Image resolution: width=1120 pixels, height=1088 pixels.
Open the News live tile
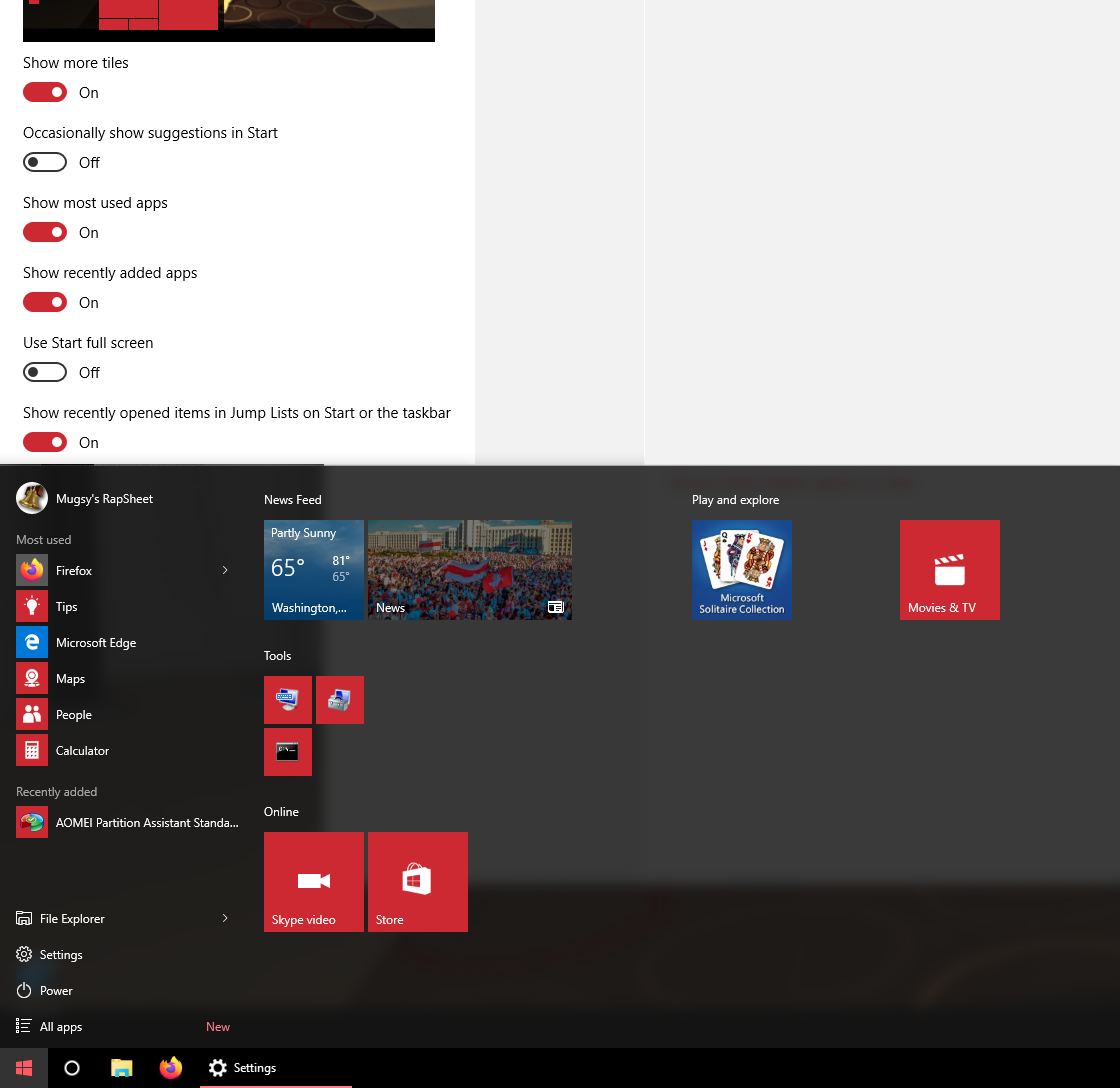pyautogui.click(x=470, y=570)
